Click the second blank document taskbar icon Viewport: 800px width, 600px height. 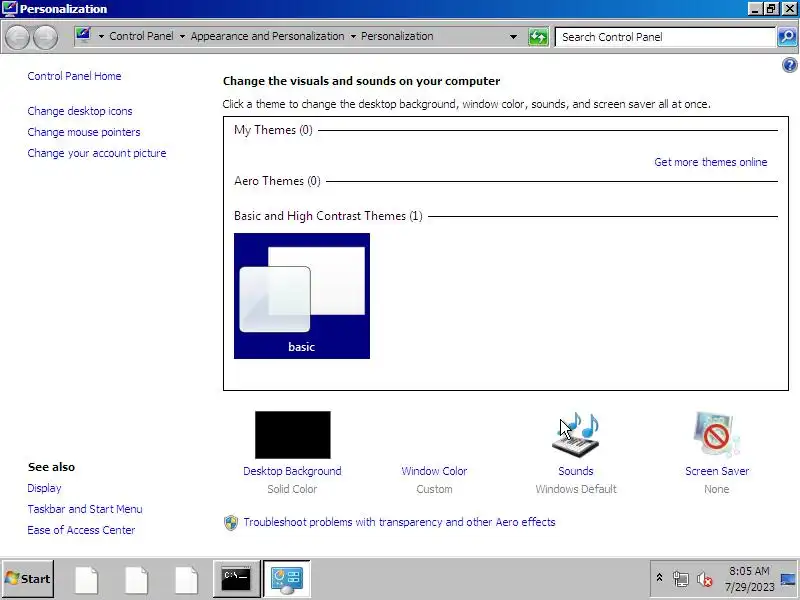pyautogui.click(x=136, y=580)
